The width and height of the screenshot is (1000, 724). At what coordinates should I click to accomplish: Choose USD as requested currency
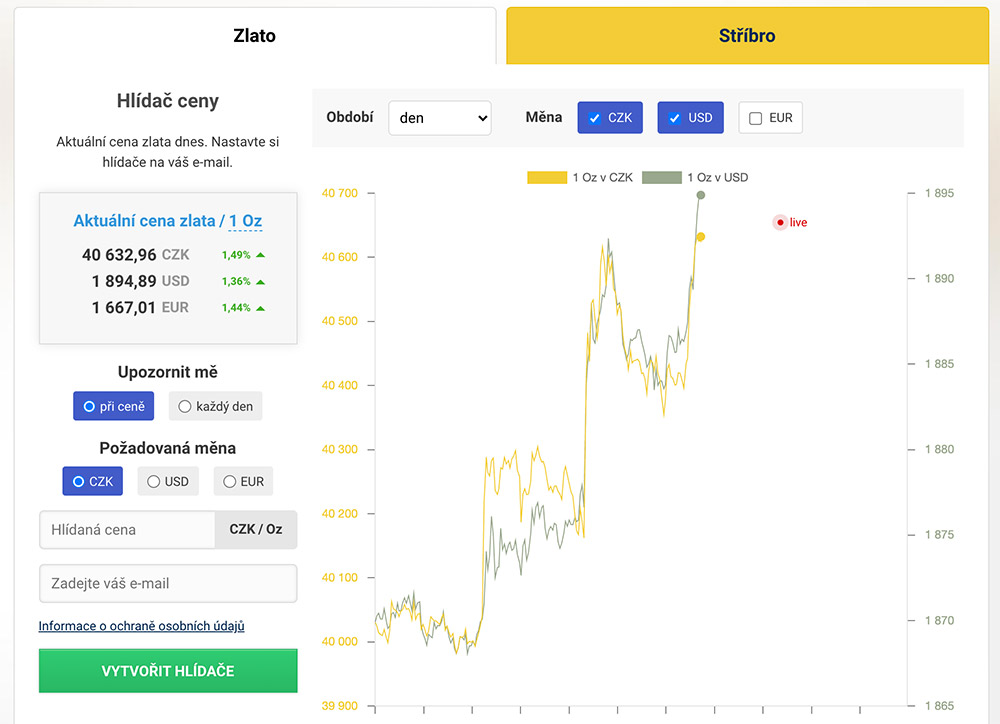[x=168, y=482]
